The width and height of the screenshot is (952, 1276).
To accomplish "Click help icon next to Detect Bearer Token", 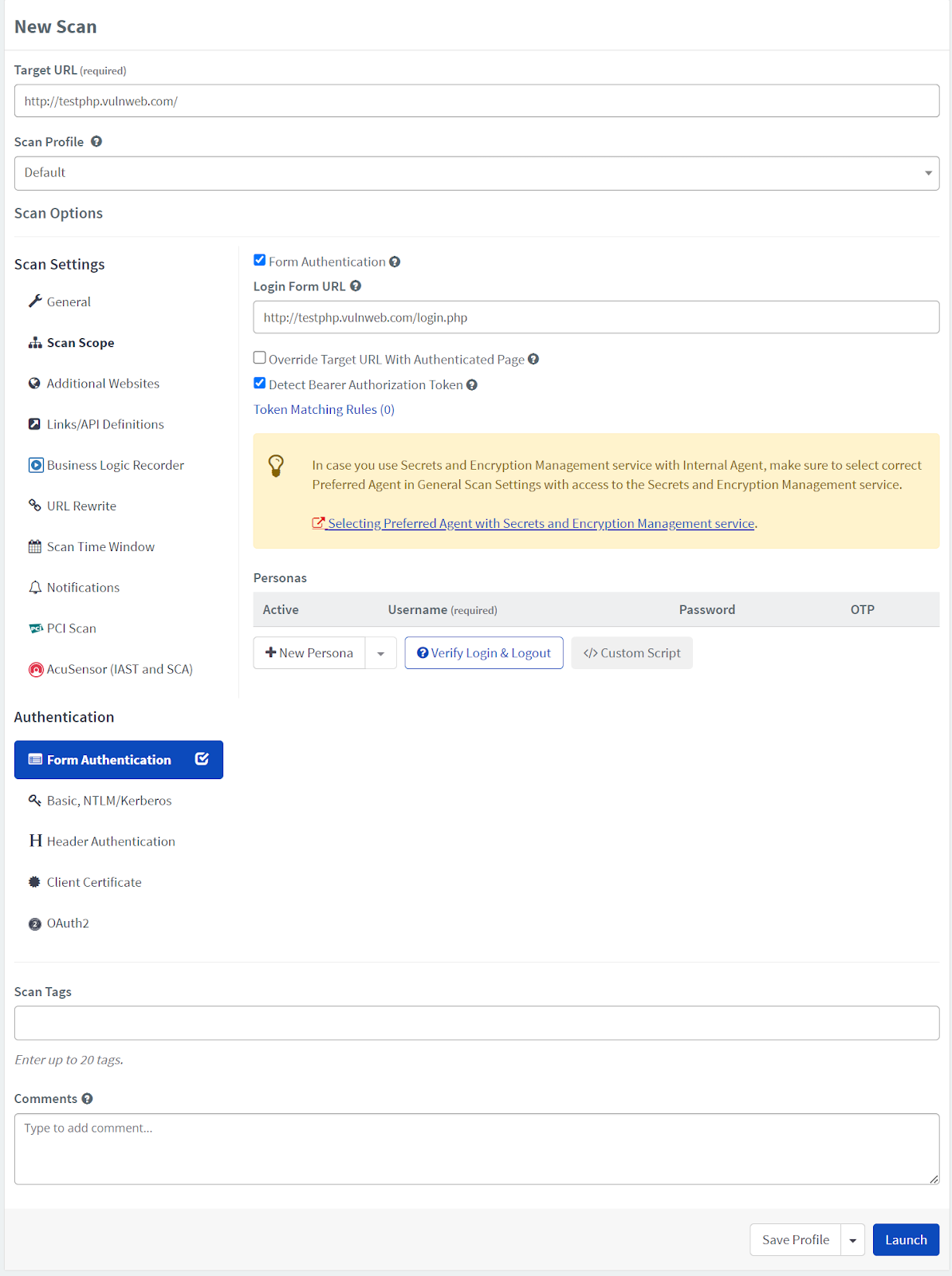I will (472, 384).
